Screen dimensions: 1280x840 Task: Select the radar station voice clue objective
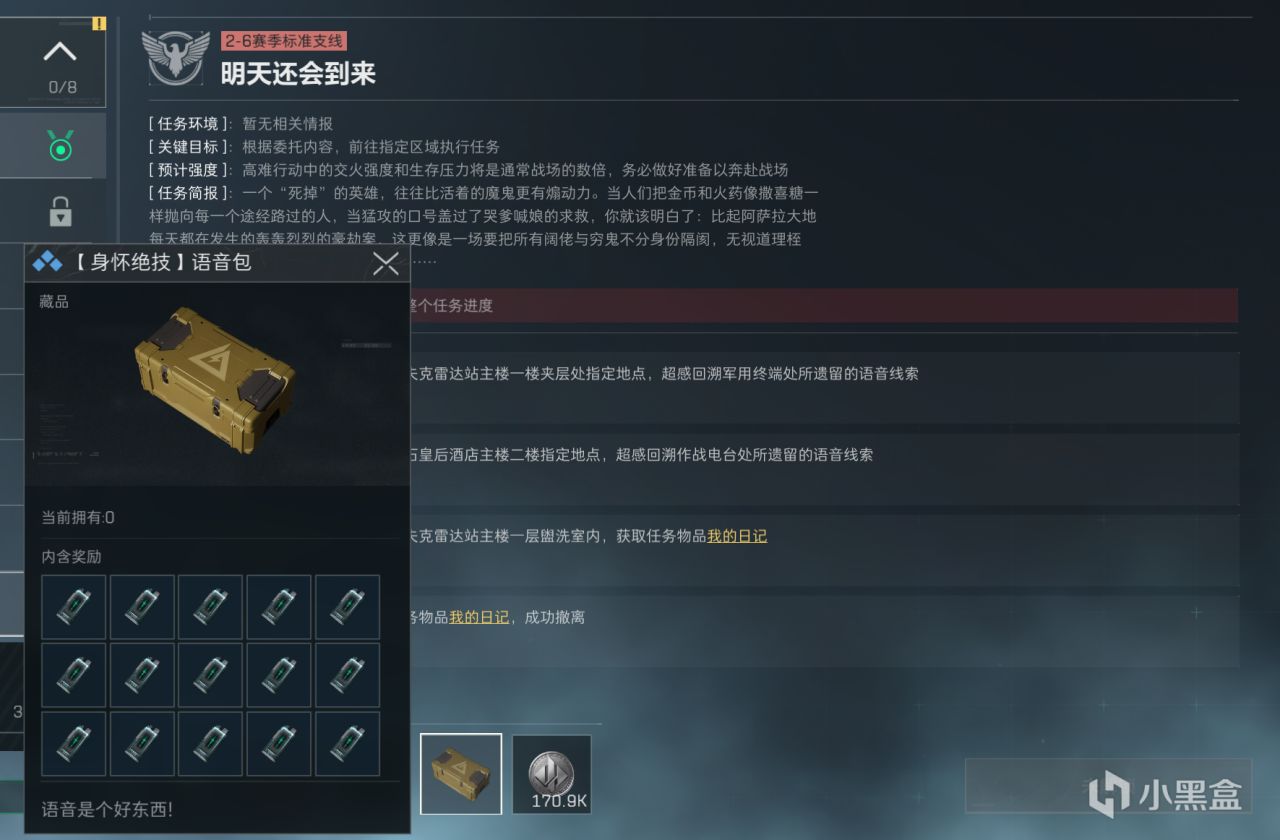click(823, 387)
